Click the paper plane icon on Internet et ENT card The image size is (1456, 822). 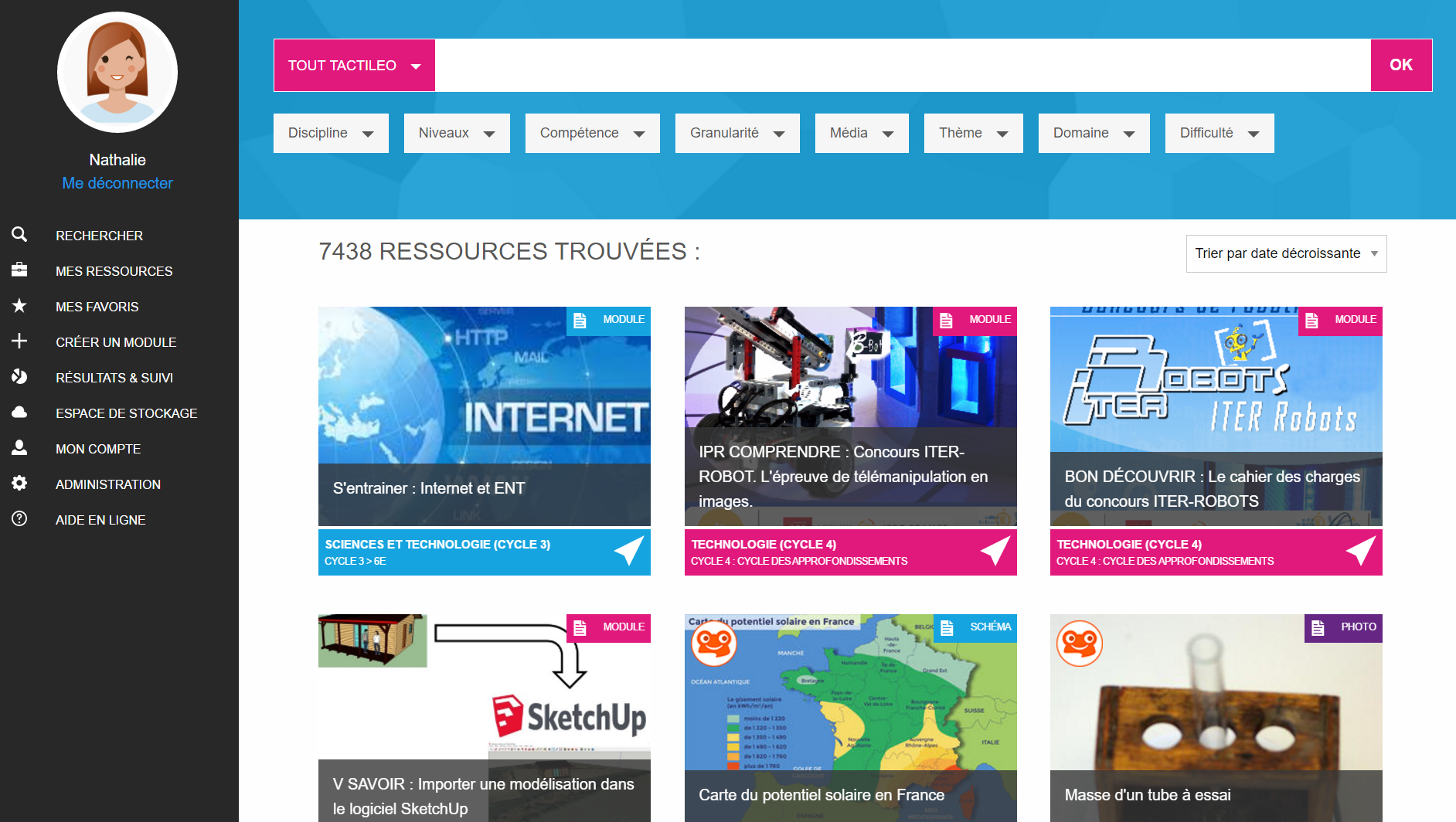click(x=628, y=552)
